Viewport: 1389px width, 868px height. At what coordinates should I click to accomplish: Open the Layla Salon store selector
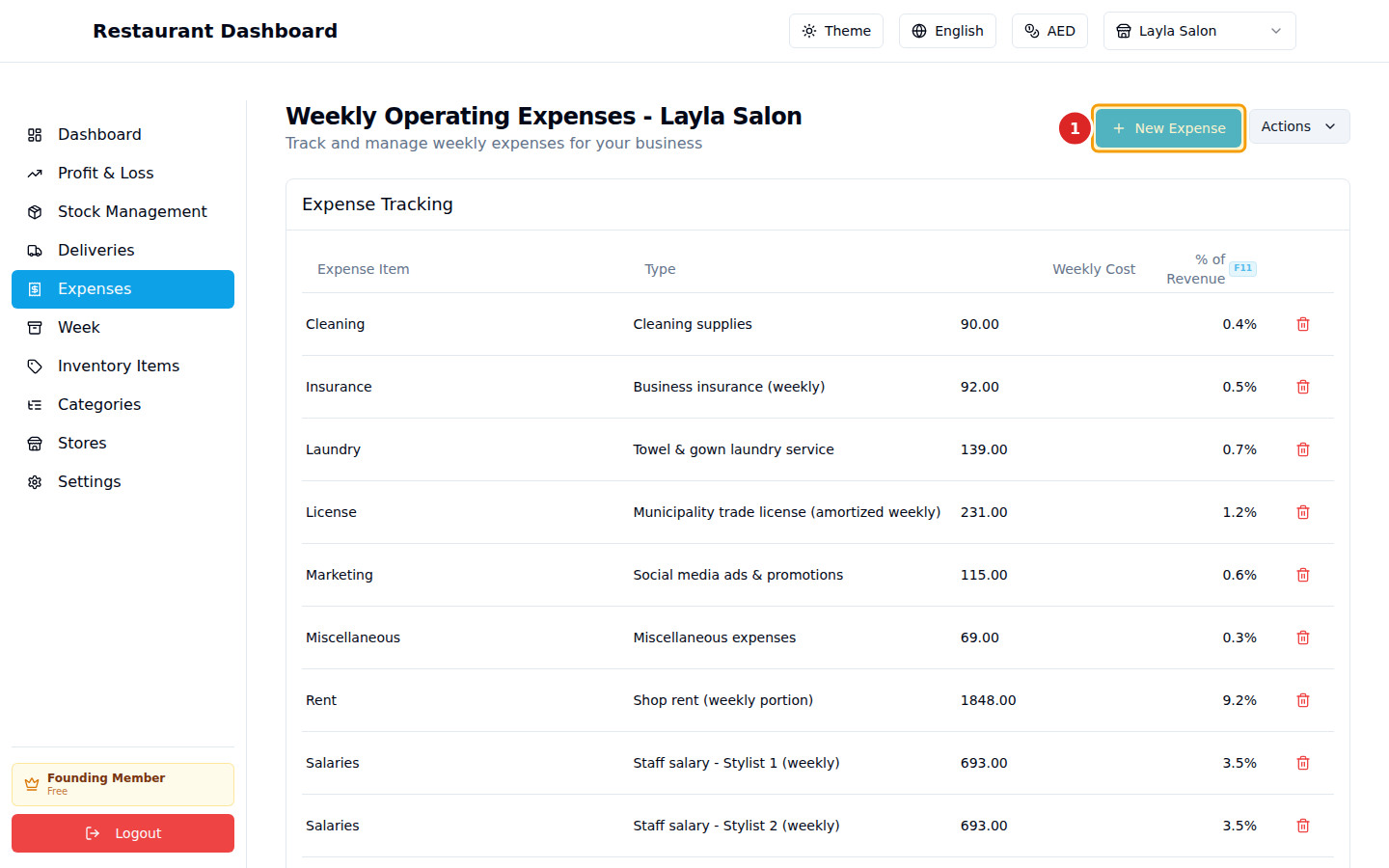[x=1199, y=30]
